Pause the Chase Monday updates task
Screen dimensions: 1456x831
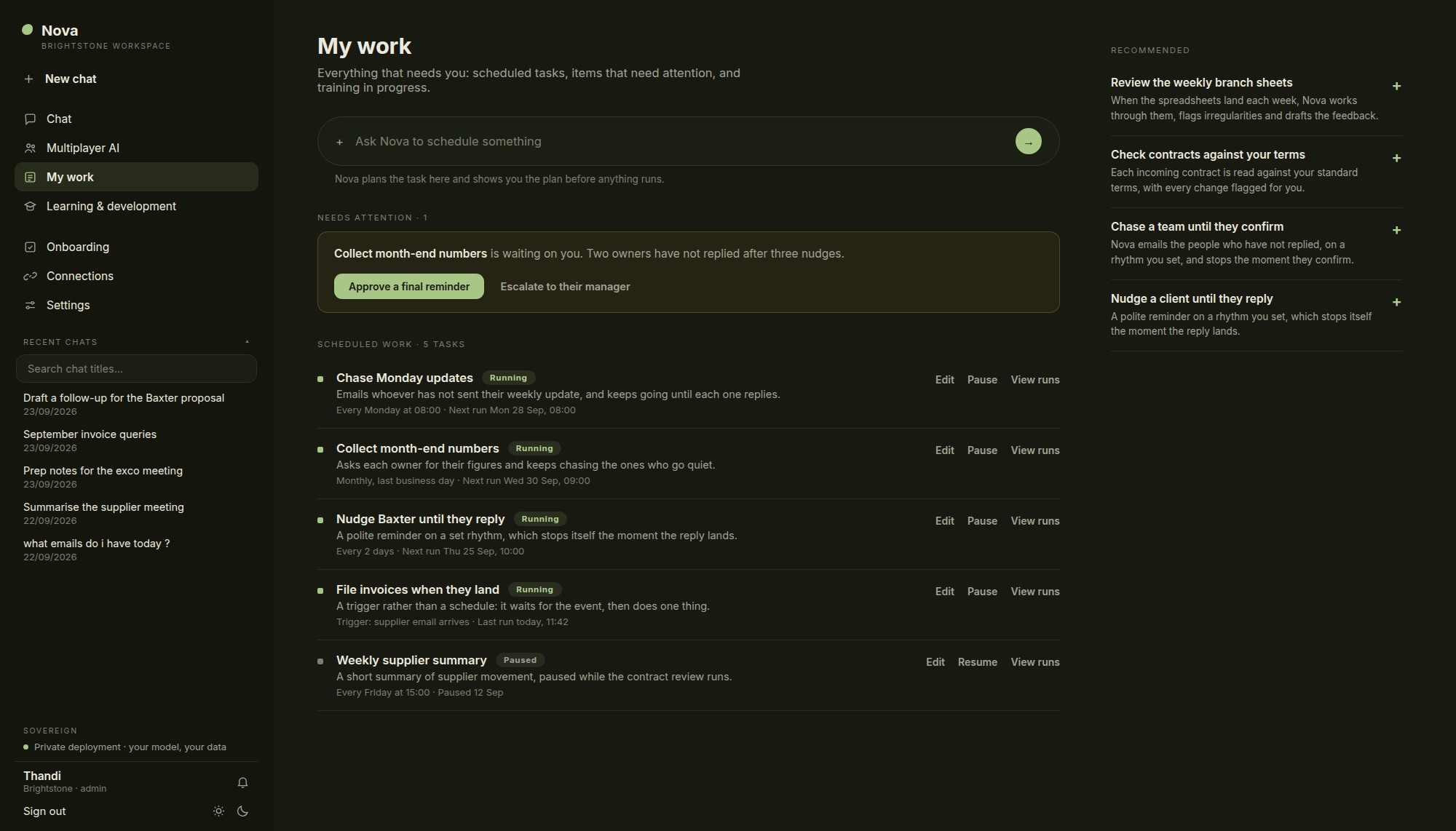pyautogui.click(x=982, y=380)
